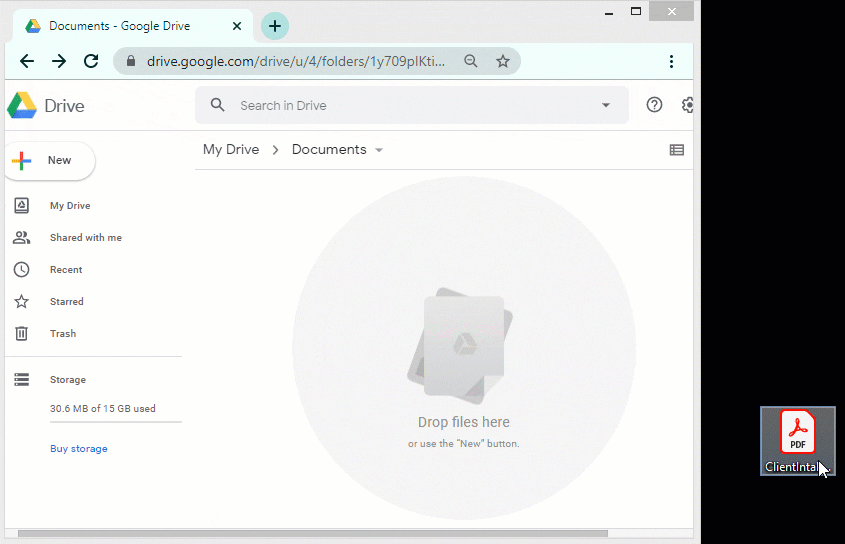Reload the page with refresh icon
The height and width of the screenshot is (544, 845).
[91, 61]
